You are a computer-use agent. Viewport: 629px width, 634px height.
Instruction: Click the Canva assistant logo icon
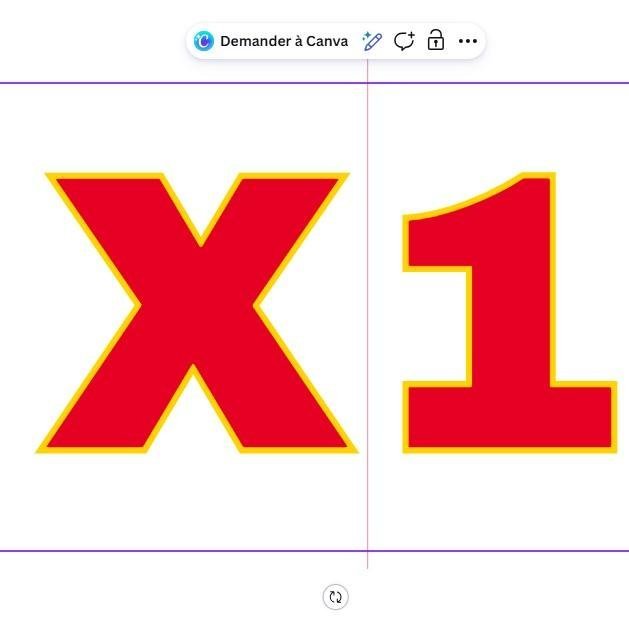(203, 41)
